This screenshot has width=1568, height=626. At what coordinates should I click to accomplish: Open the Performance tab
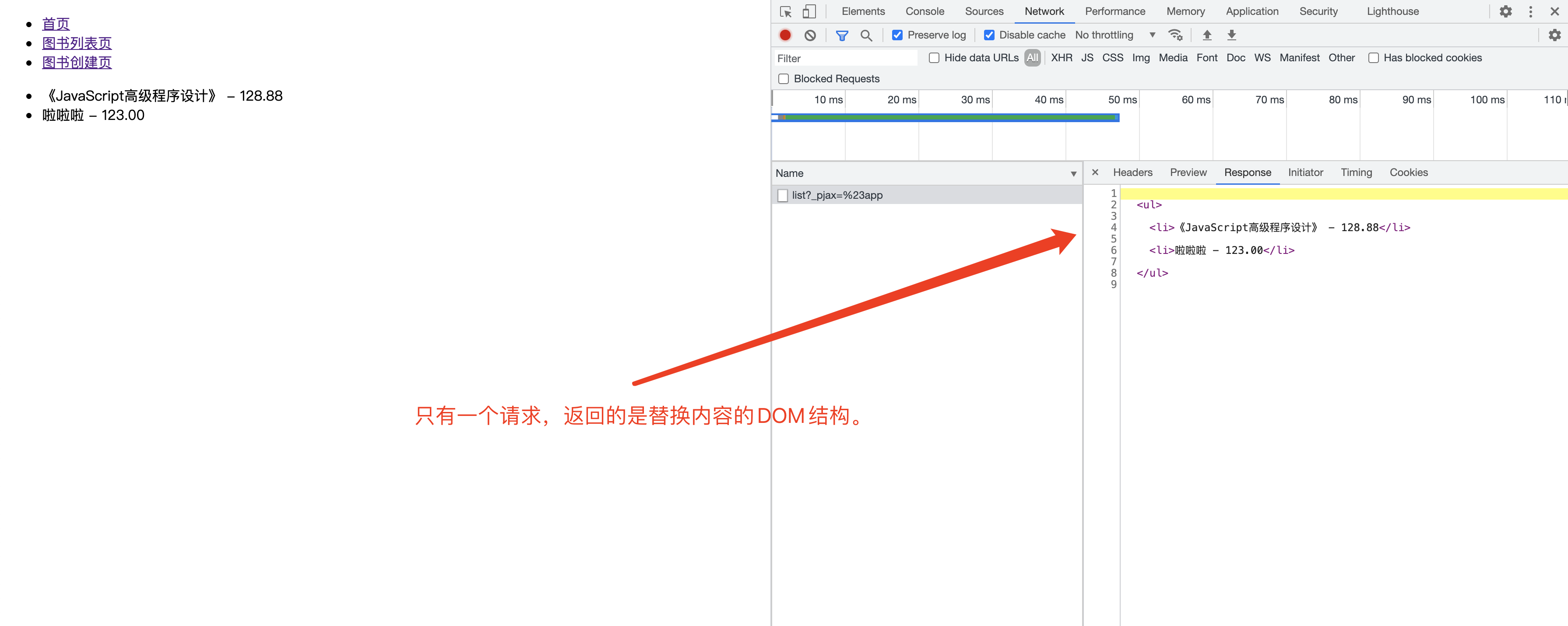1114,11
